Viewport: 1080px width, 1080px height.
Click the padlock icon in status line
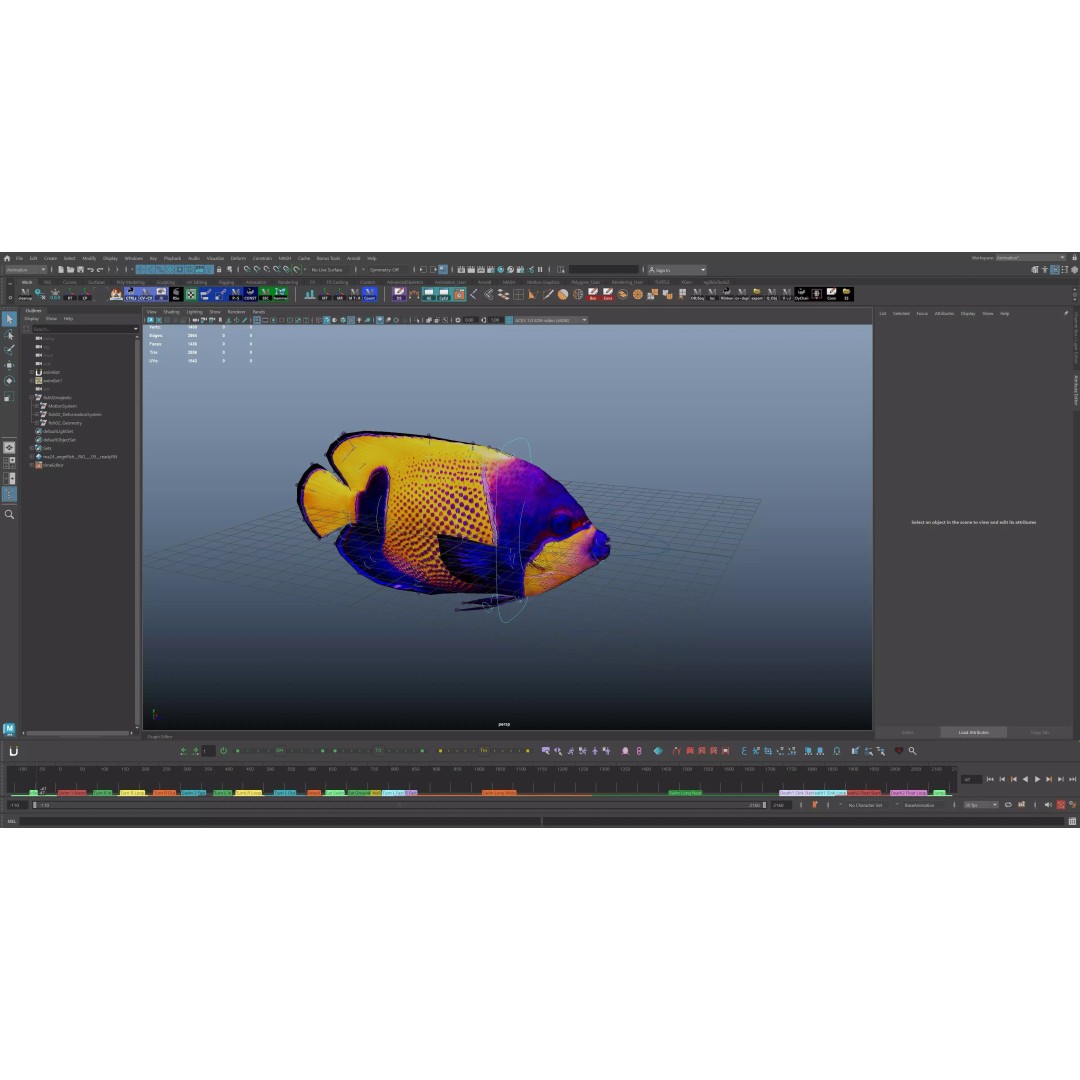coord(219,270)
